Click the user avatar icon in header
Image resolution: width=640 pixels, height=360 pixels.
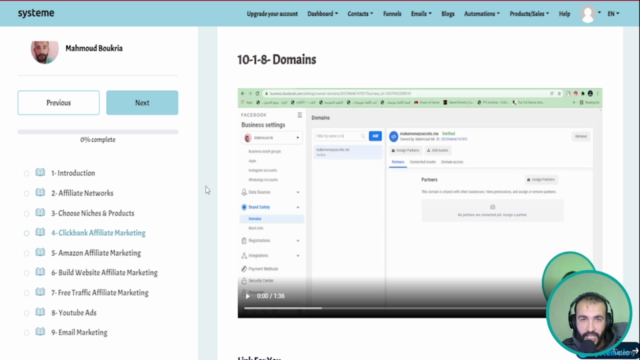coord(588,14)
